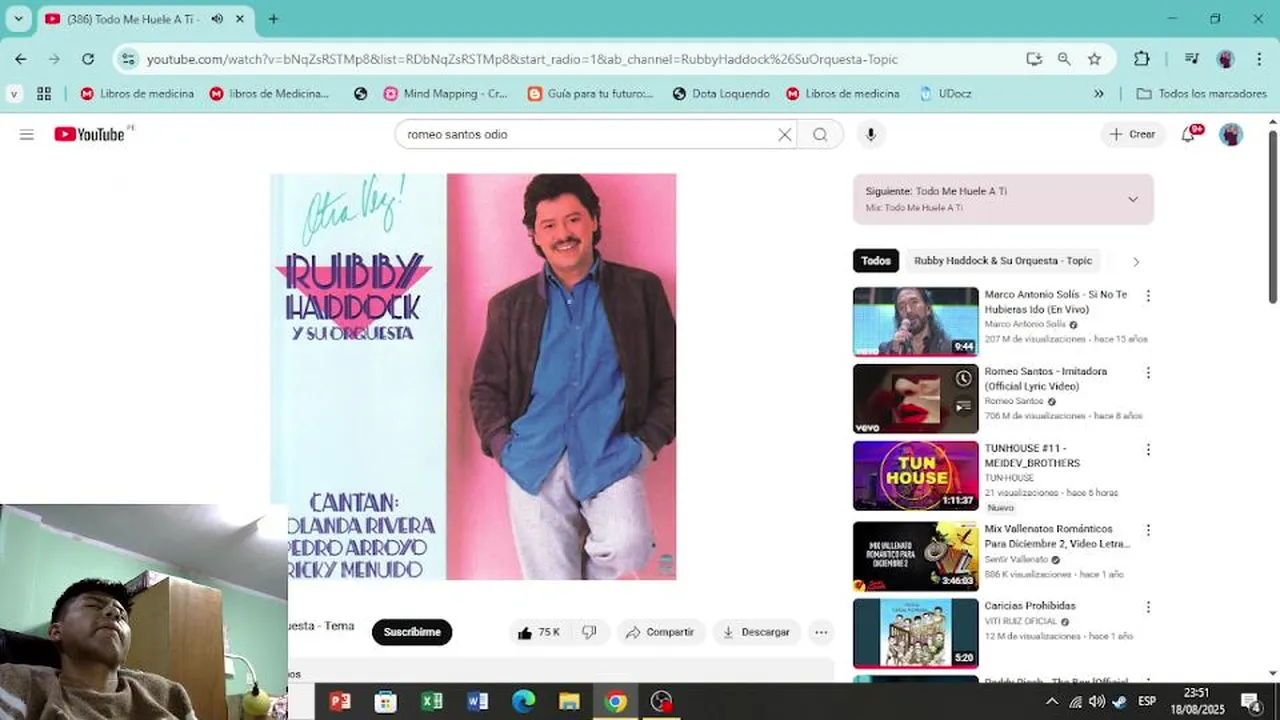This screenshot has width=1280, height=720.
Task: Open the VITI RUIZ OFICIAL channel link
Action: coord(1021,621)
